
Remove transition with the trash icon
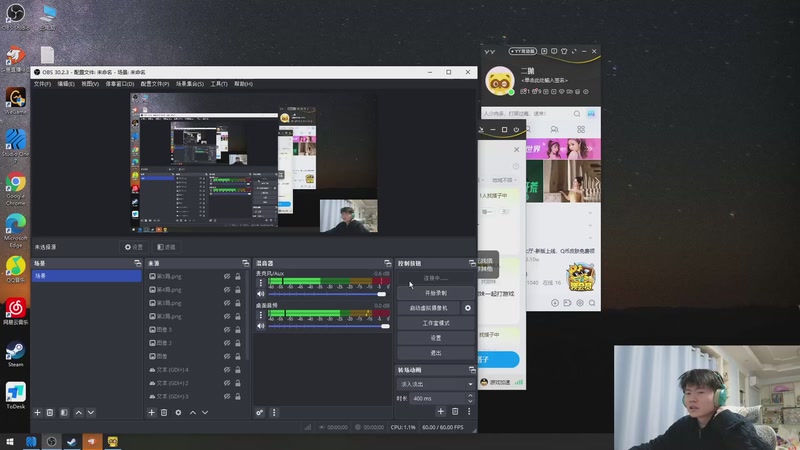[455, 411]
